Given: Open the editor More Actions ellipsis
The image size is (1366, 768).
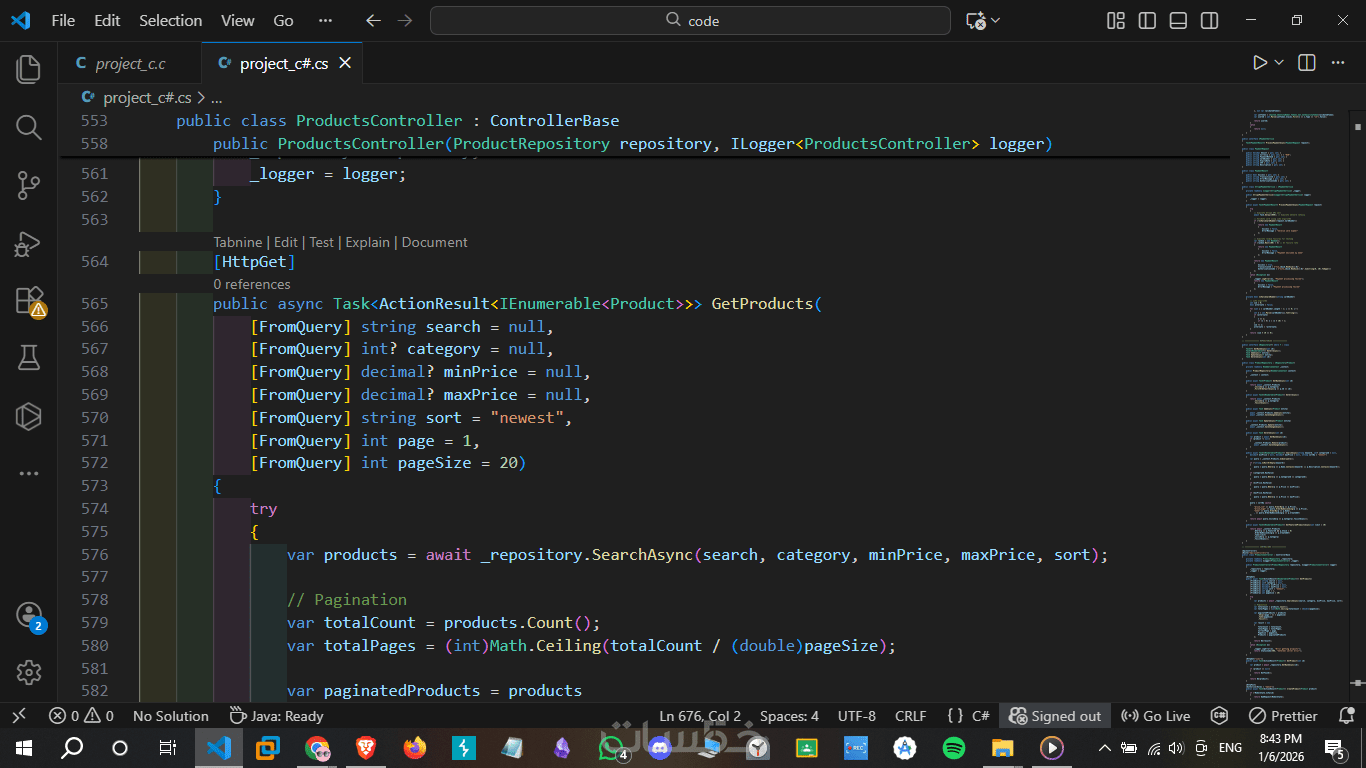Looking at the screenshot, I should (1337, 63).
